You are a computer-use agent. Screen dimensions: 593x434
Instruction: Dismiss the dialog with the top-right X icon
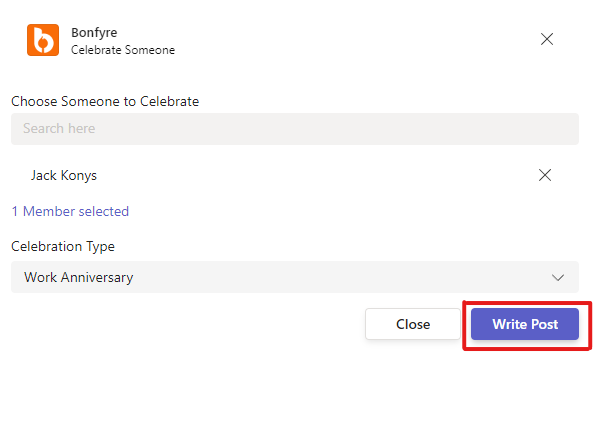[546, 39]
